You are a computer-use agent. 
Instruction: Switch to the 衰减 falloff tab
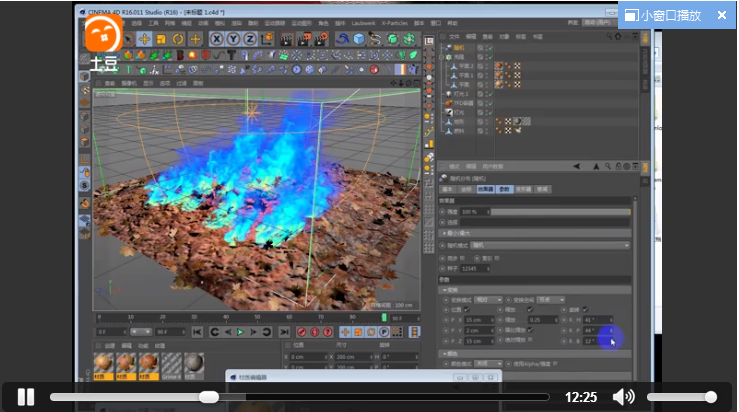542,189
